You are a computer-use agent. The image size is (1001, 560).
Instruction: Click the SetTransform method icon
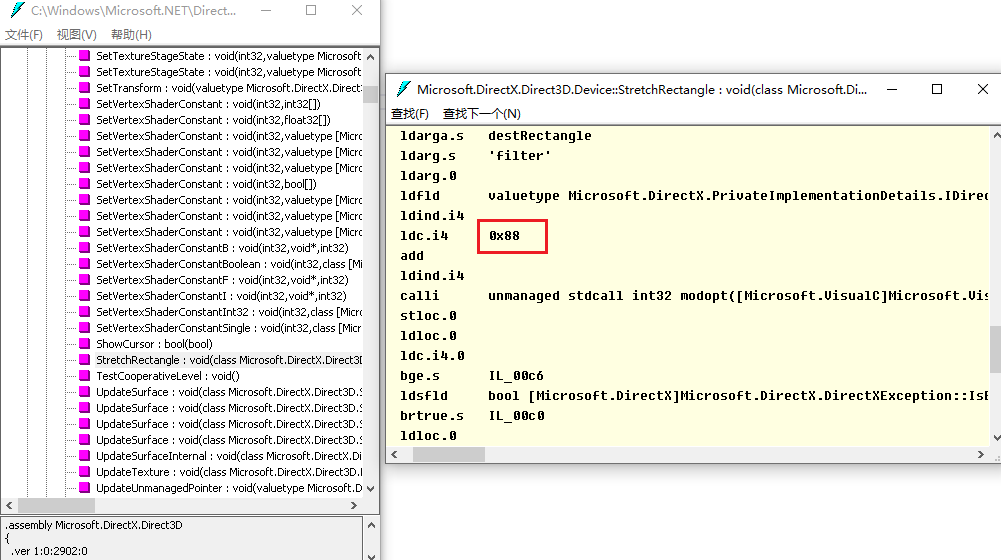coord(84,87)
